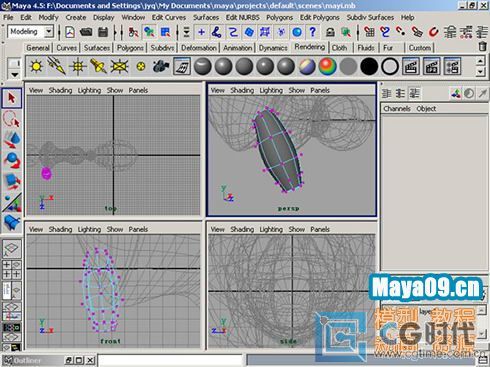The image size is (490, 367).
Task: Toggle snap to grid icon
Action: (x=369, y=32)
